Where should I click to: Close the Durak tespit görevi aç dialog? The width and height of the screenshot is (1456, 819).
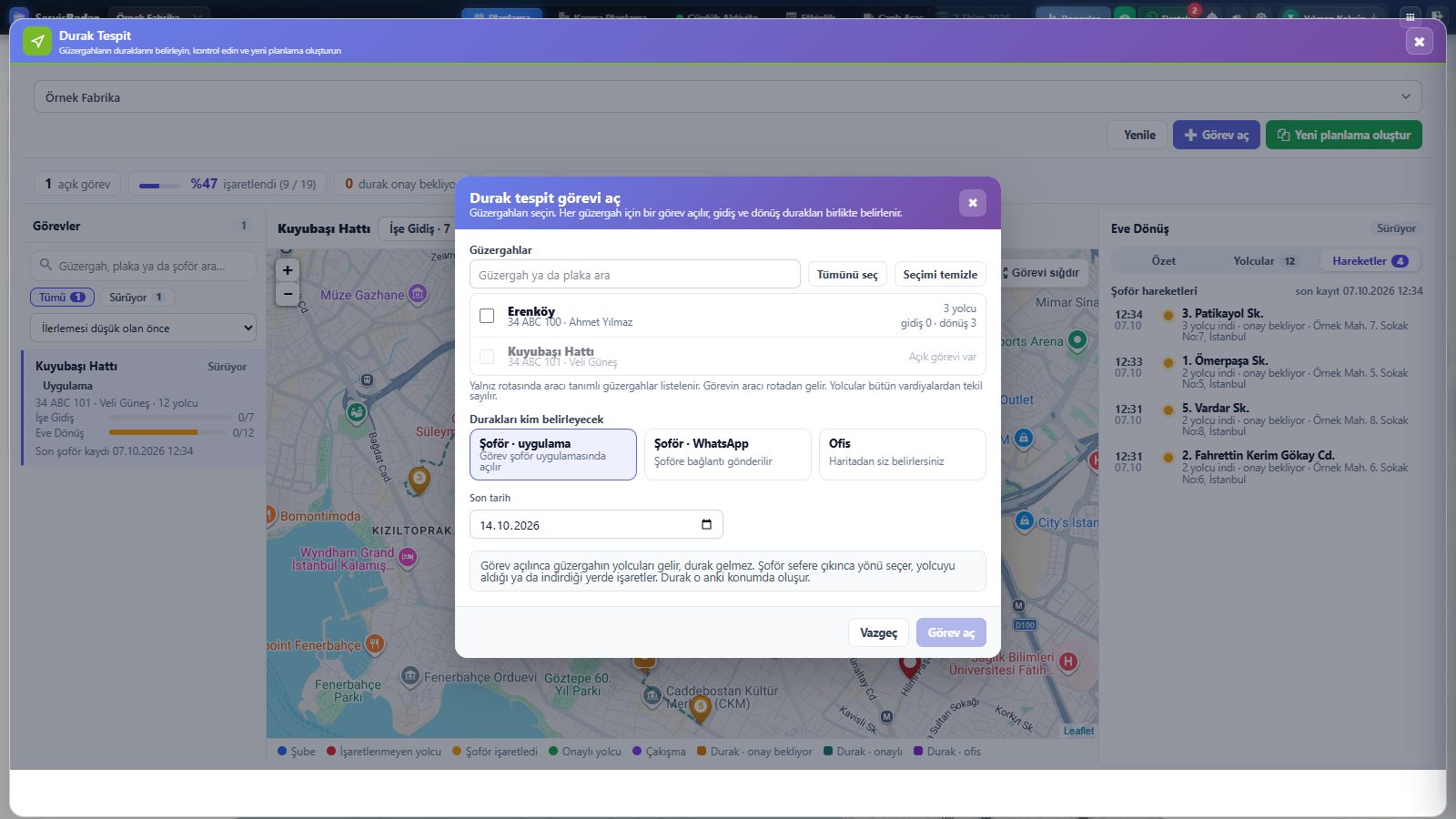[x=972, y=202]
